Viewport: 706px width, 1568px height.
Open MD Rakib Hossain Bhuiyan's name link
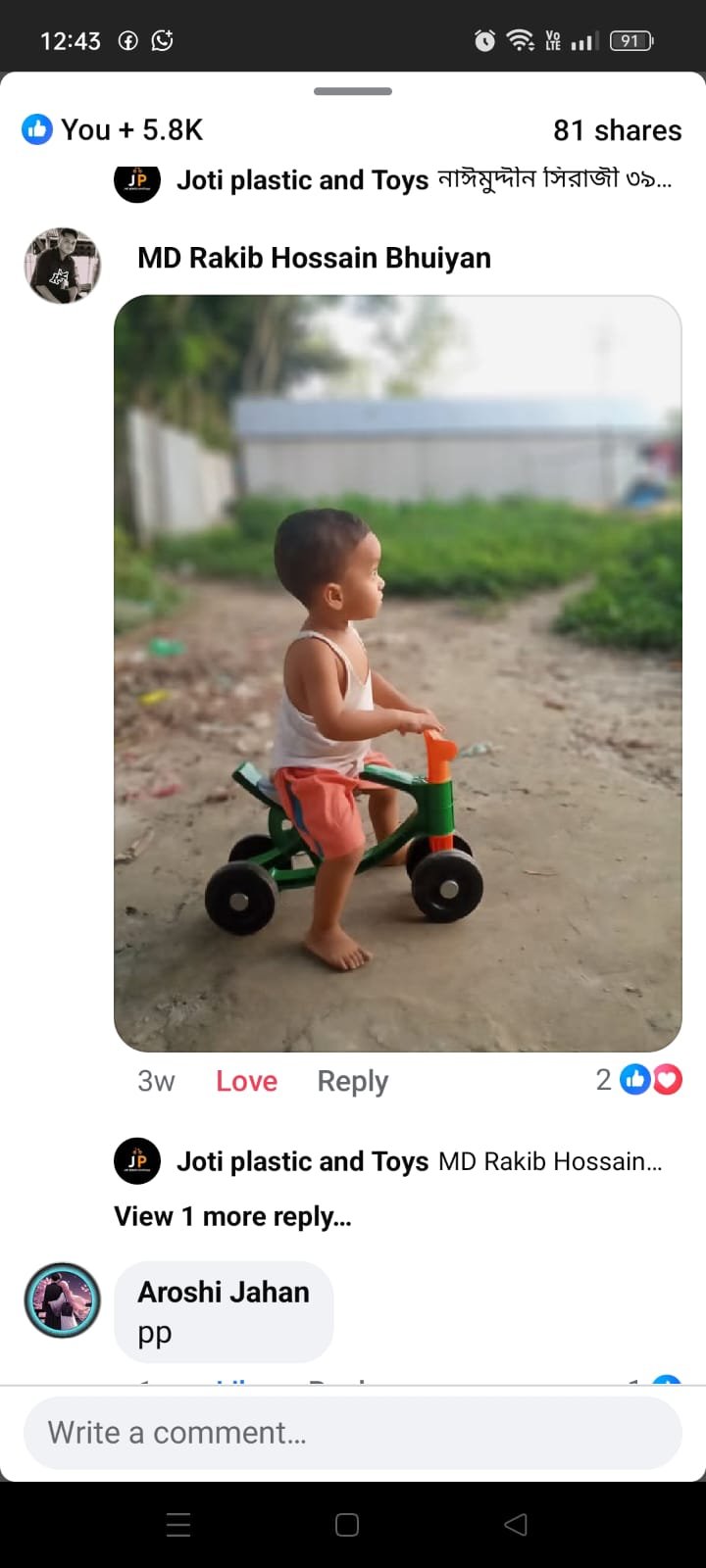click(x=314, y=258)
